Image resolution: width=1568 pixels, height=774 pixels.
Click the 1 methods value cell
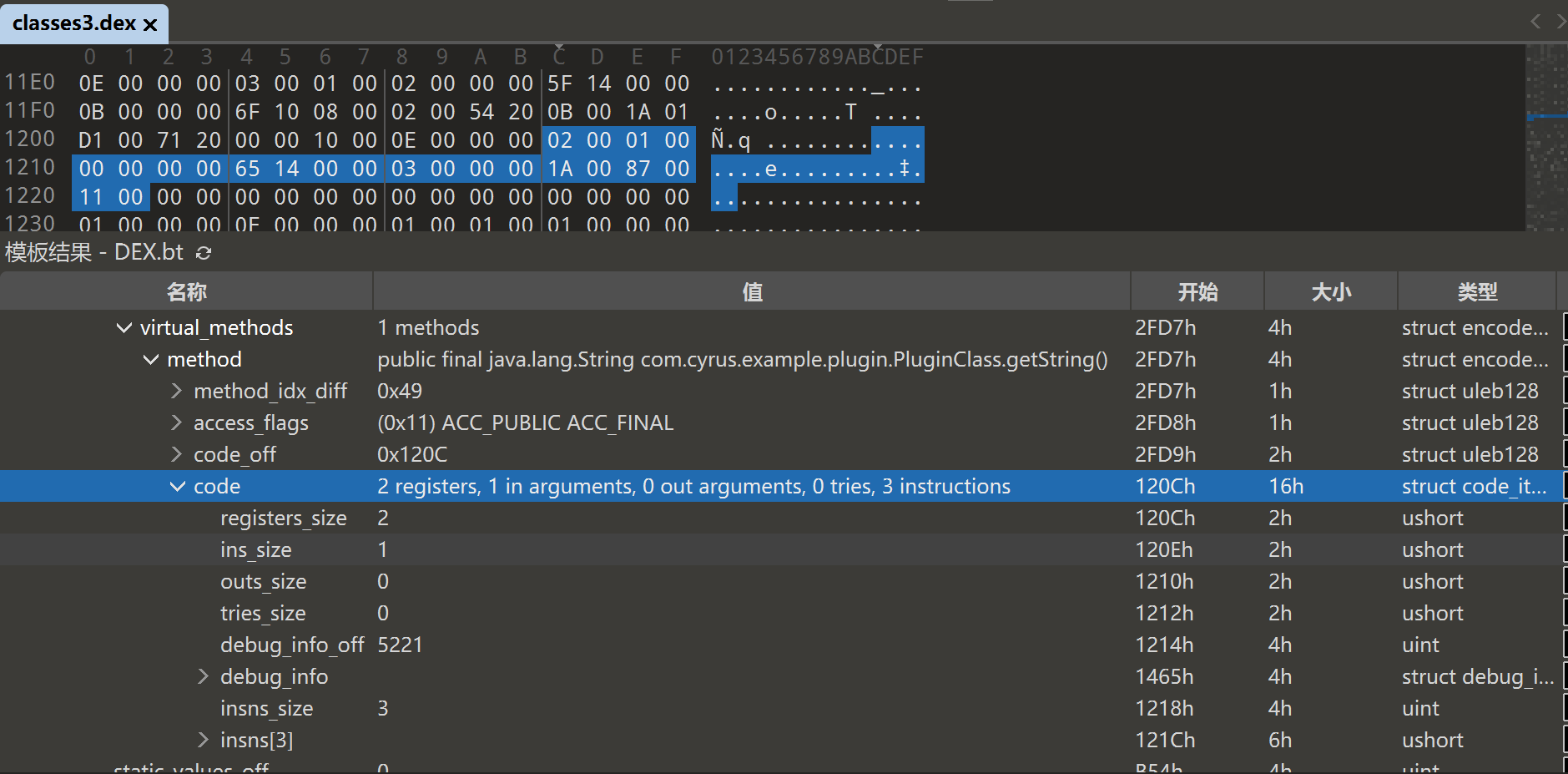428,328
